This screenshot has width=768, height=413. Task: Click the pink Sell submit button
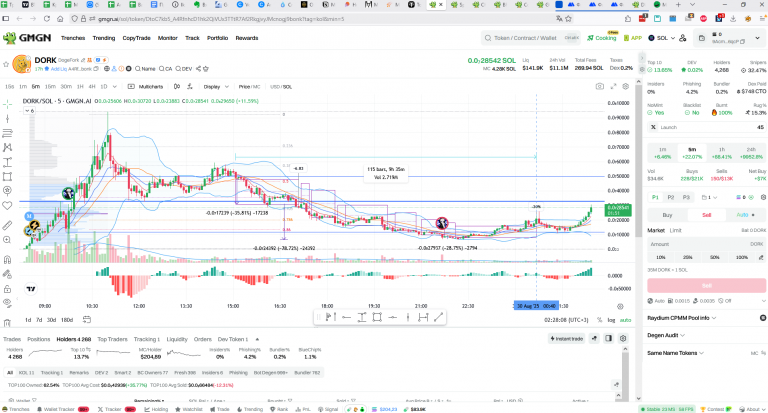706,286
